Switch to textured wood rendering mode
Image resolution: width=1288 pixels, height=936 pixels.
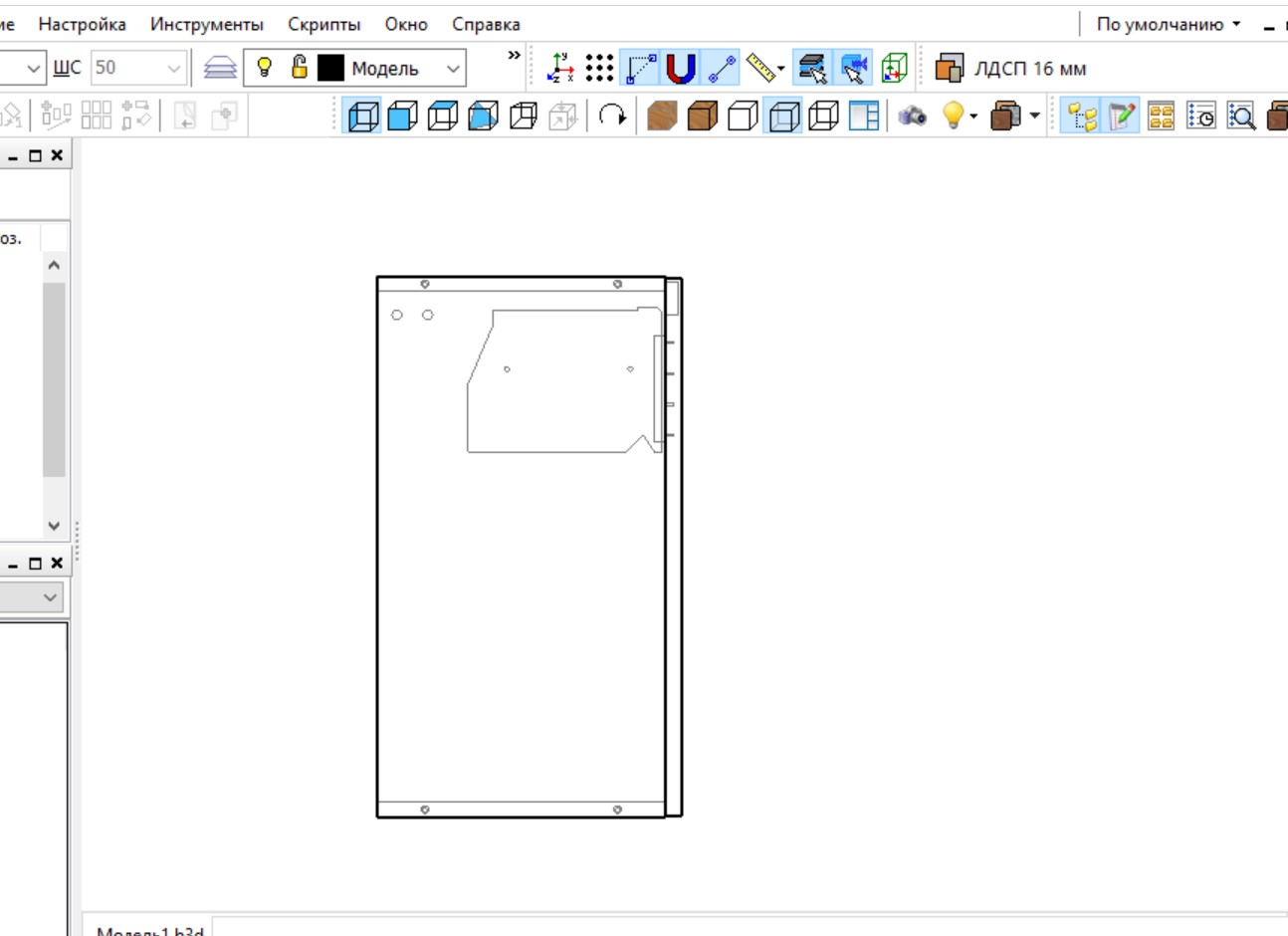pyautogui.click(x=662, y=117)
